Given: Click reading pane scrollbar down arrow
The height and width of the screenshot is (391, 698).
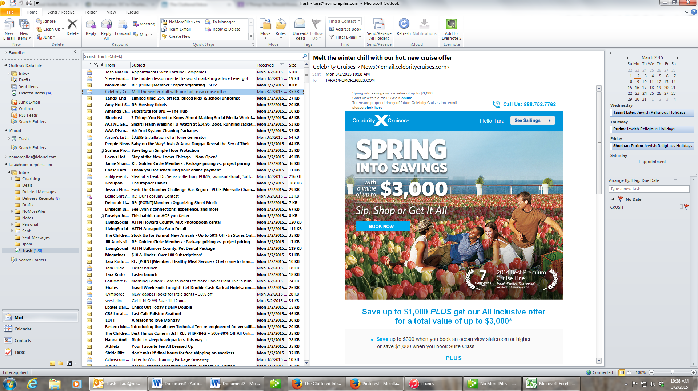Looking at the screenshot, I should point(599,361).
